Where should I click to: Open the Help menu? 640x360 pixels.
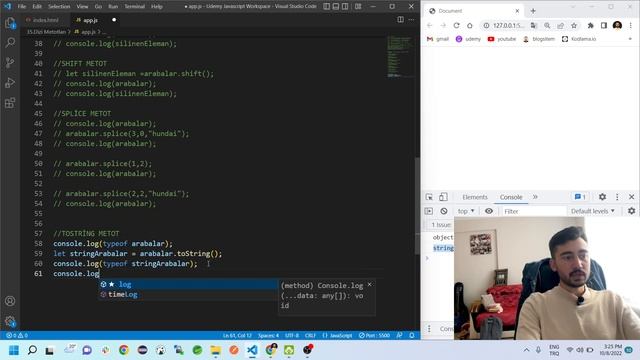pos(157,7)
